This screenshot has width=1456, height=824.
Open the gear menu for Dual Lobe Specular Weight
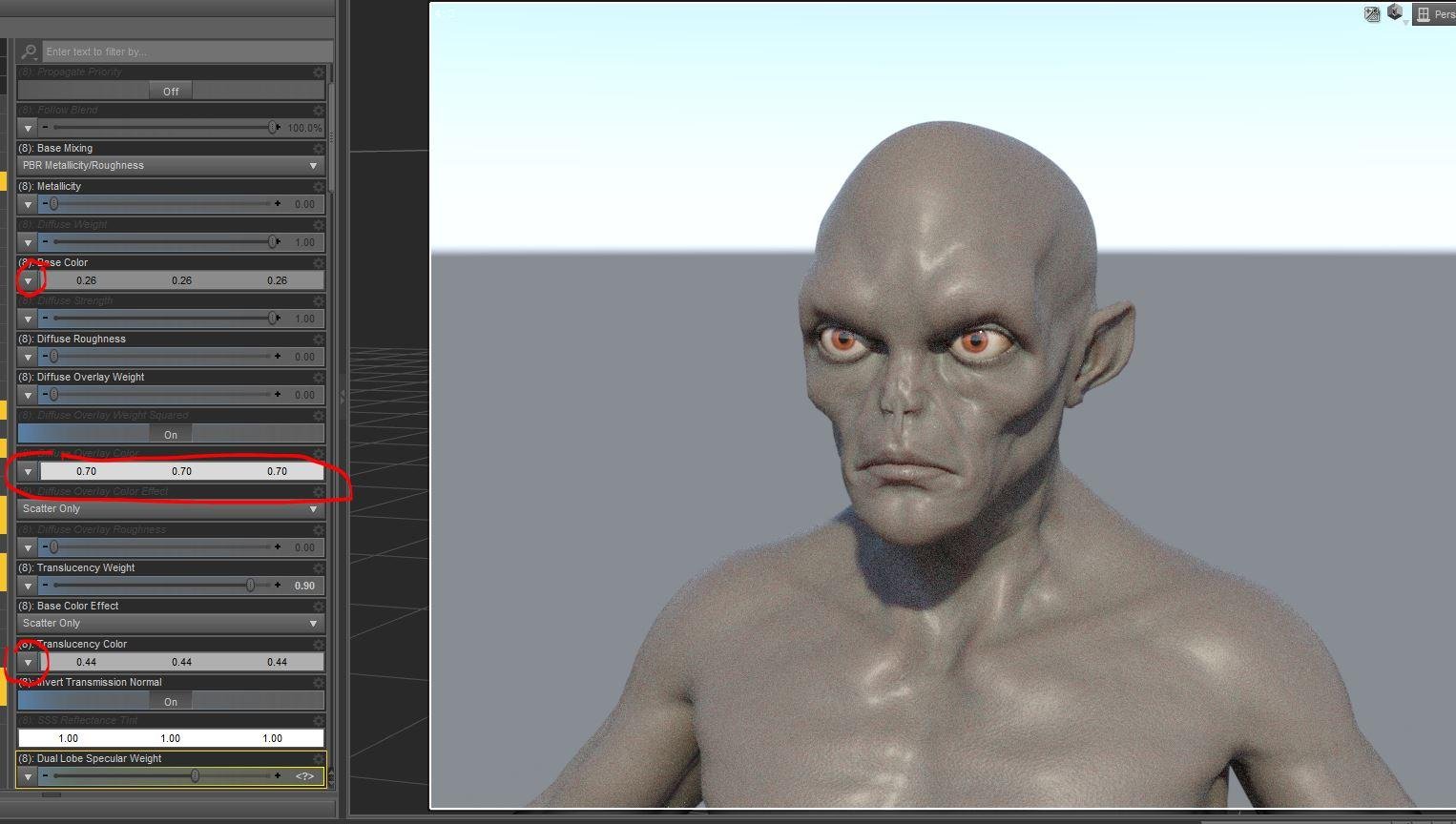point(319,759)
